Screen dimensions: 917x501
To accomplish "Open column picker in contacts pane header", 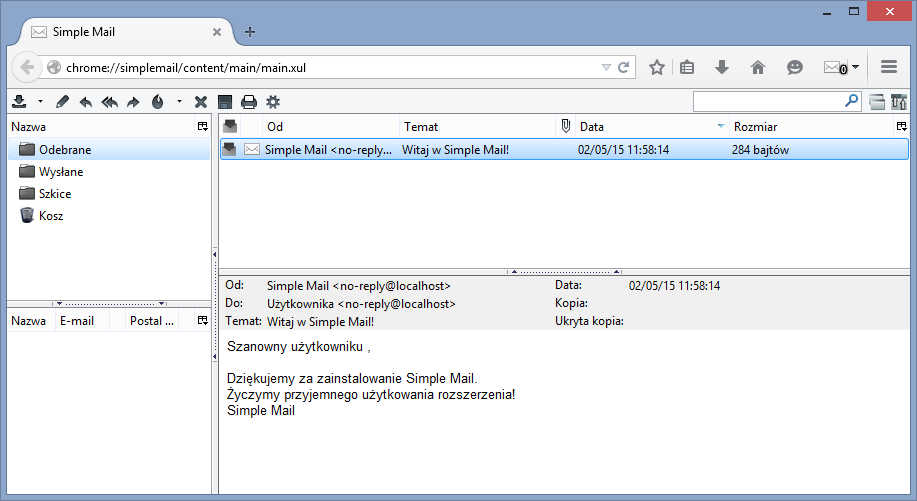I will click(x=202, y=320).
